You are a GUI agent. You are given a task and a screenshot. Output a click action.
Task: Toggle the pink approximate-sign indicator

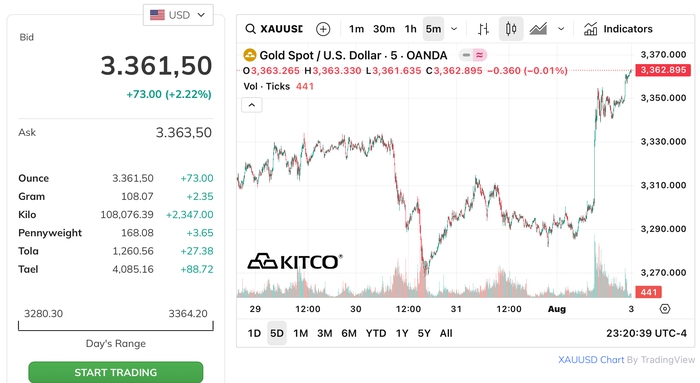pos(479,55)
